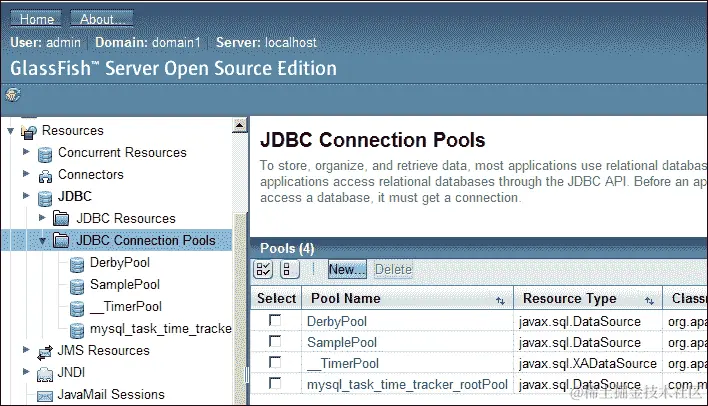Click the DerbyPool icon in tree
Screen dimensions: 708x406
[77, 264]
